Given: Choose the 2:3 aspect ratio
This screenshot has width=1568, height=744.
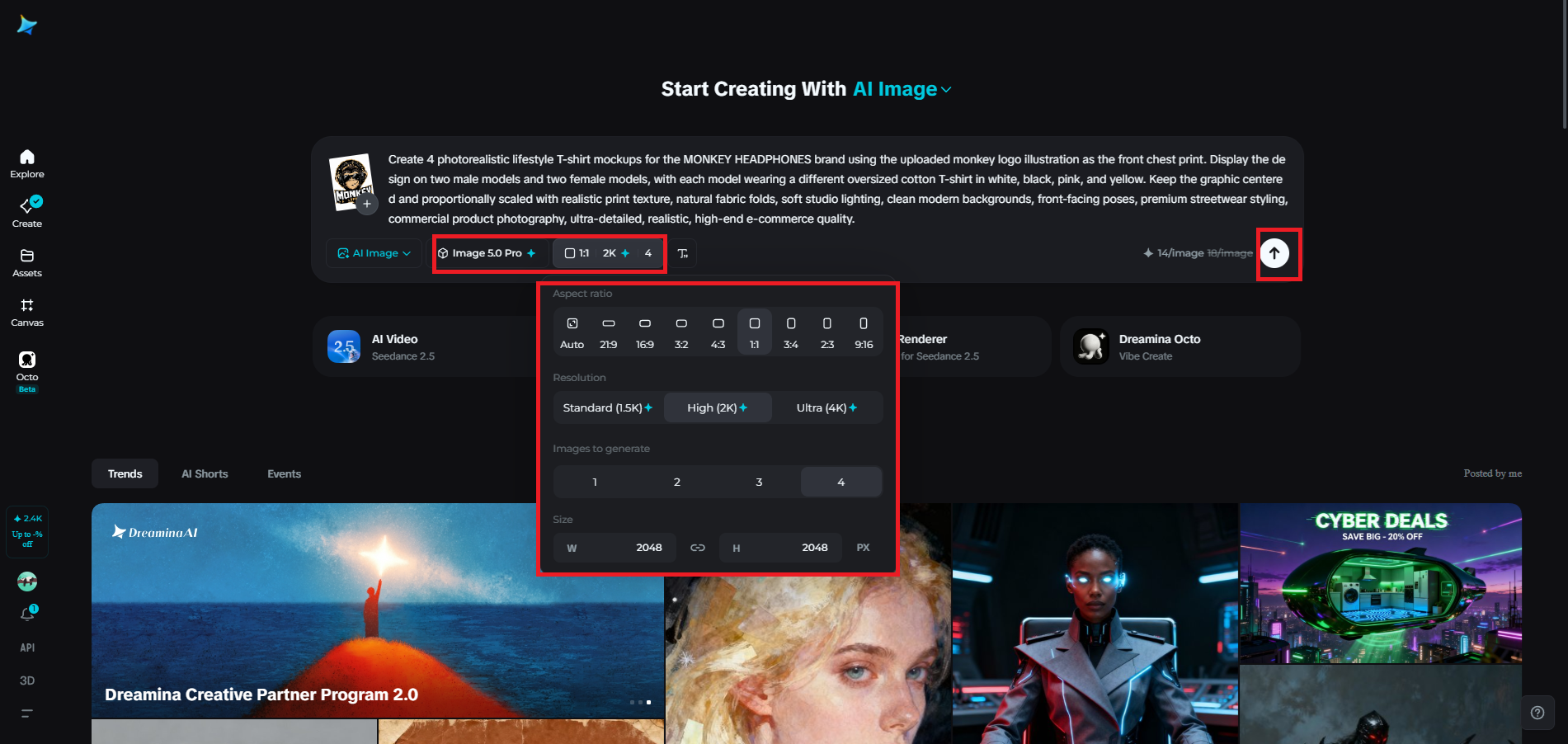Looking at the screenshot, I should (827, 332).
